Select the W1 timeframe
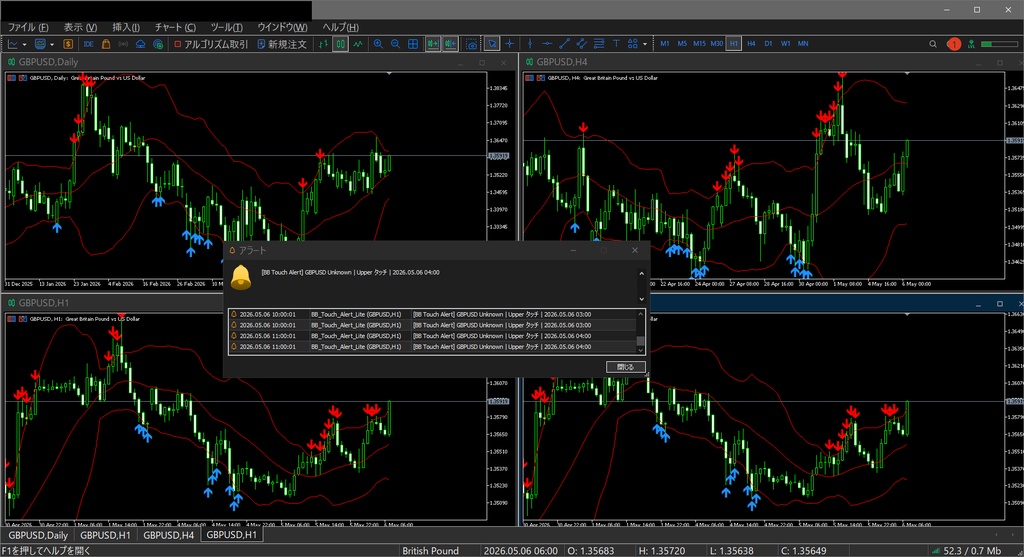The height and width of the screenshot is (557, 1024). pyautogui.click(x=786, y=44)
